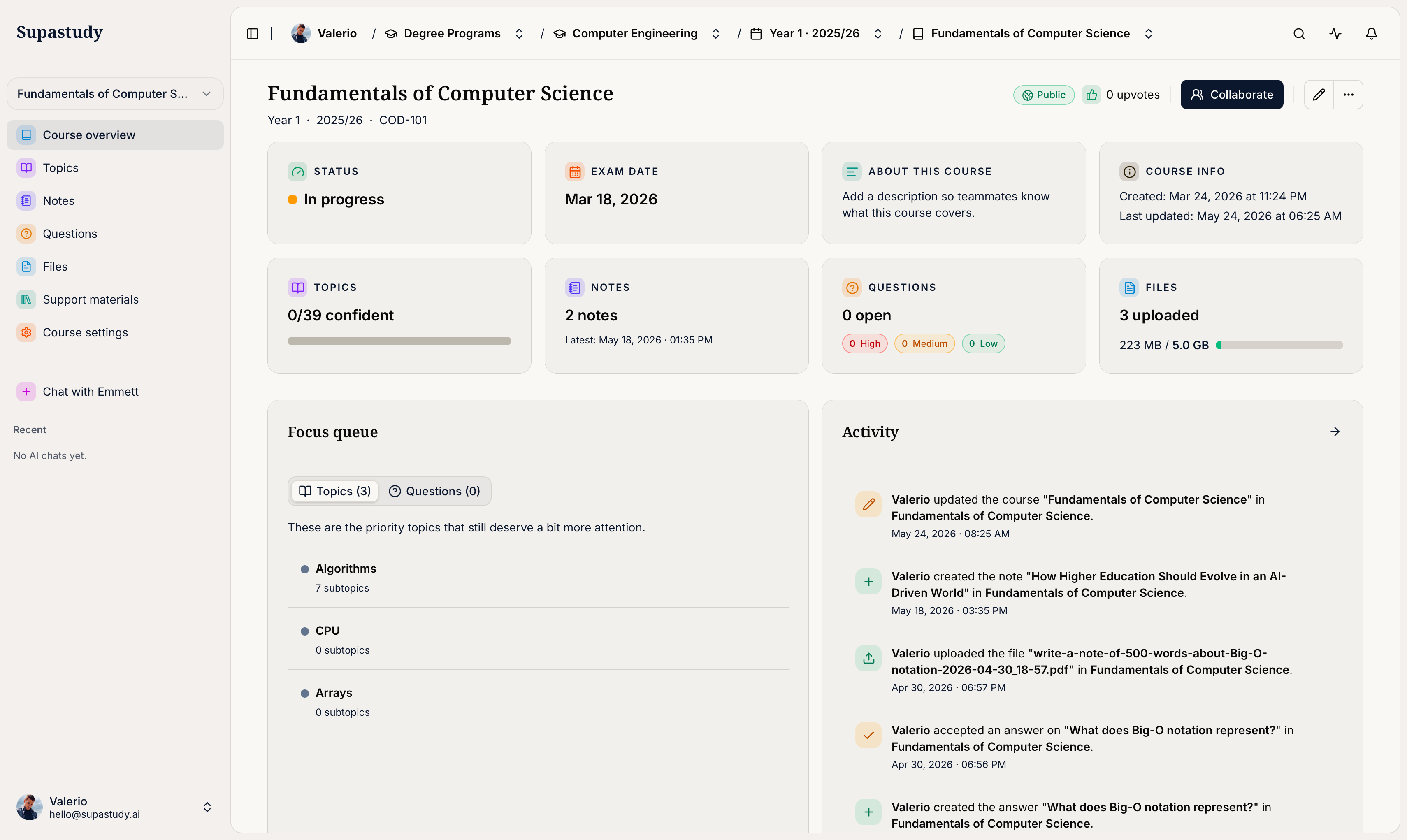Open Files in the sidebar
The width and height of the screenshot is (1407, 840).
[115, 266]
